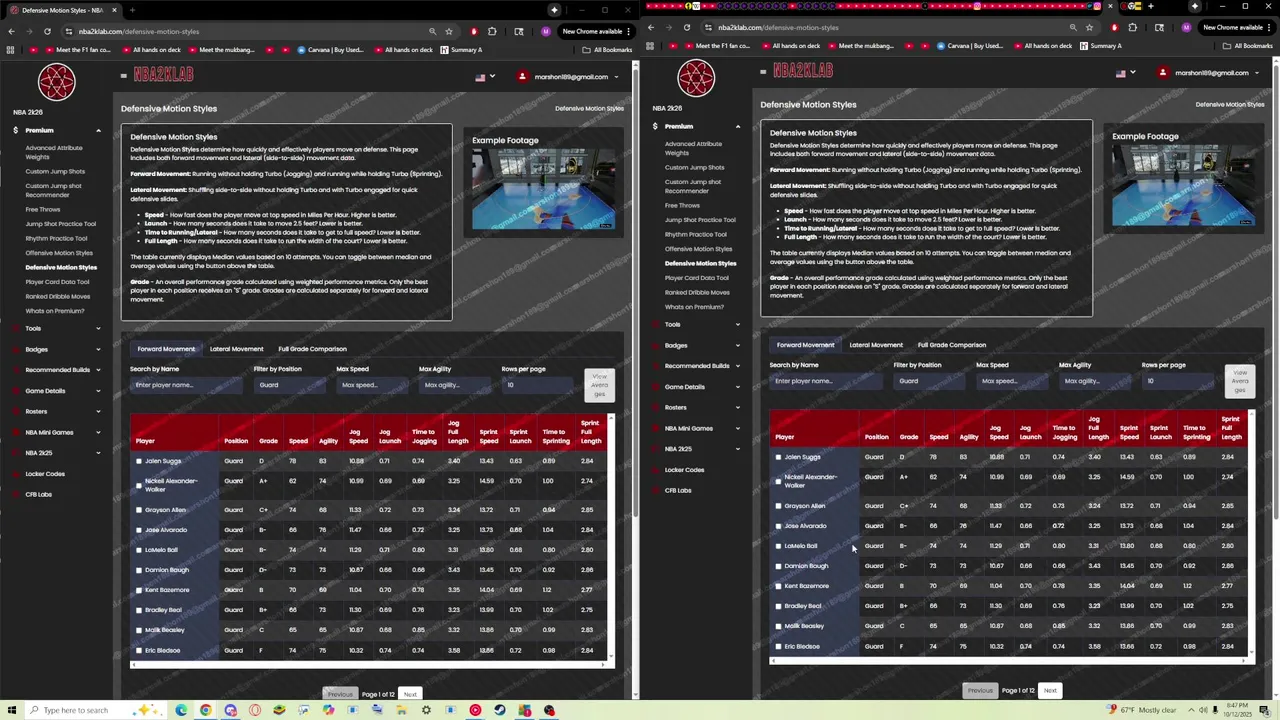Open Ranked Dribble Moves in the right sidebar

[697, 292]
